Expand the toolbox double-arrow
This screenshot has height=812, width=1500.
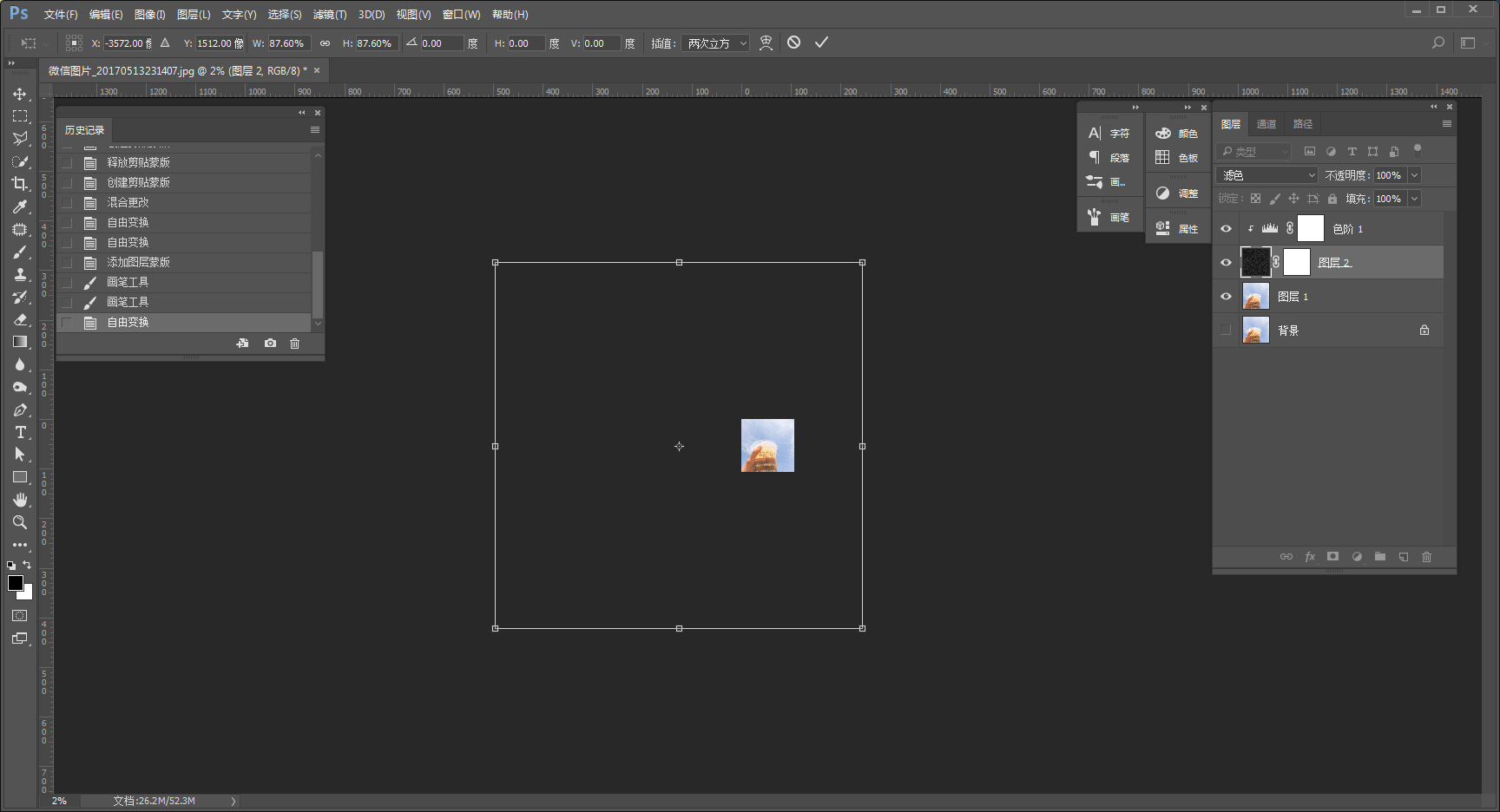click(11, 63)
